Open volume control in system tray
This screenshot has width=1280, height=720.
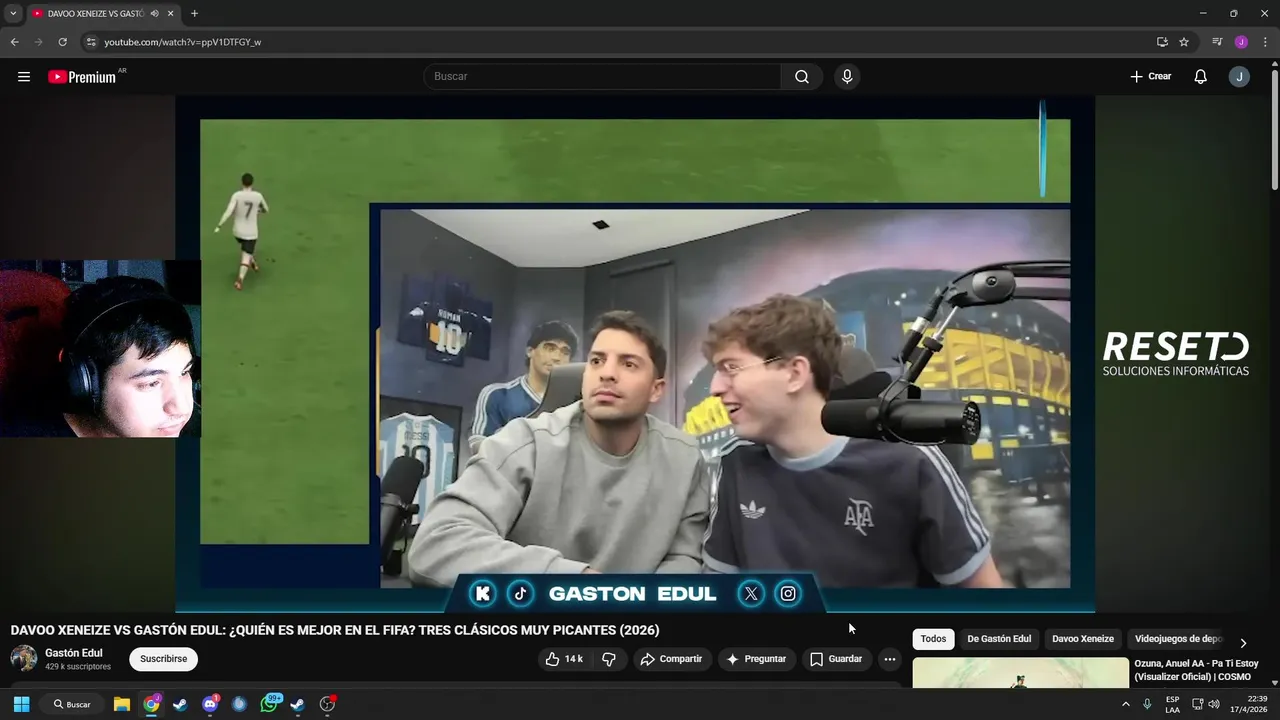[x=1214, y=704]
